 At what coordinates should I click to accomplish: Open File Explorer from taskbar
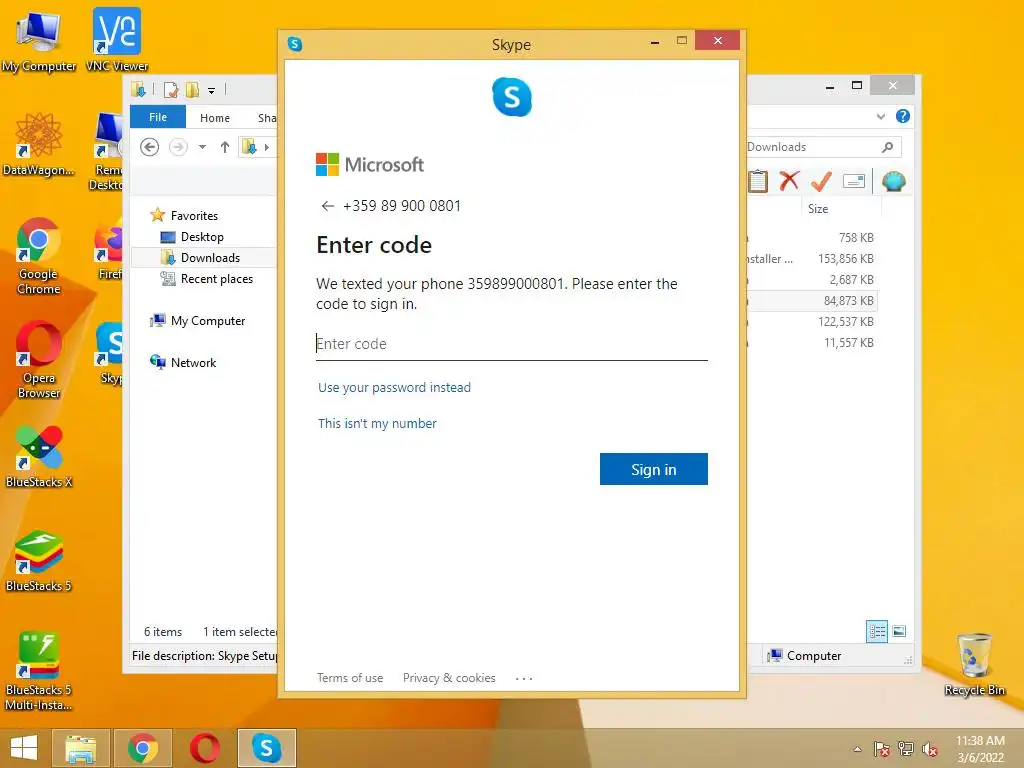click(80, 748)
